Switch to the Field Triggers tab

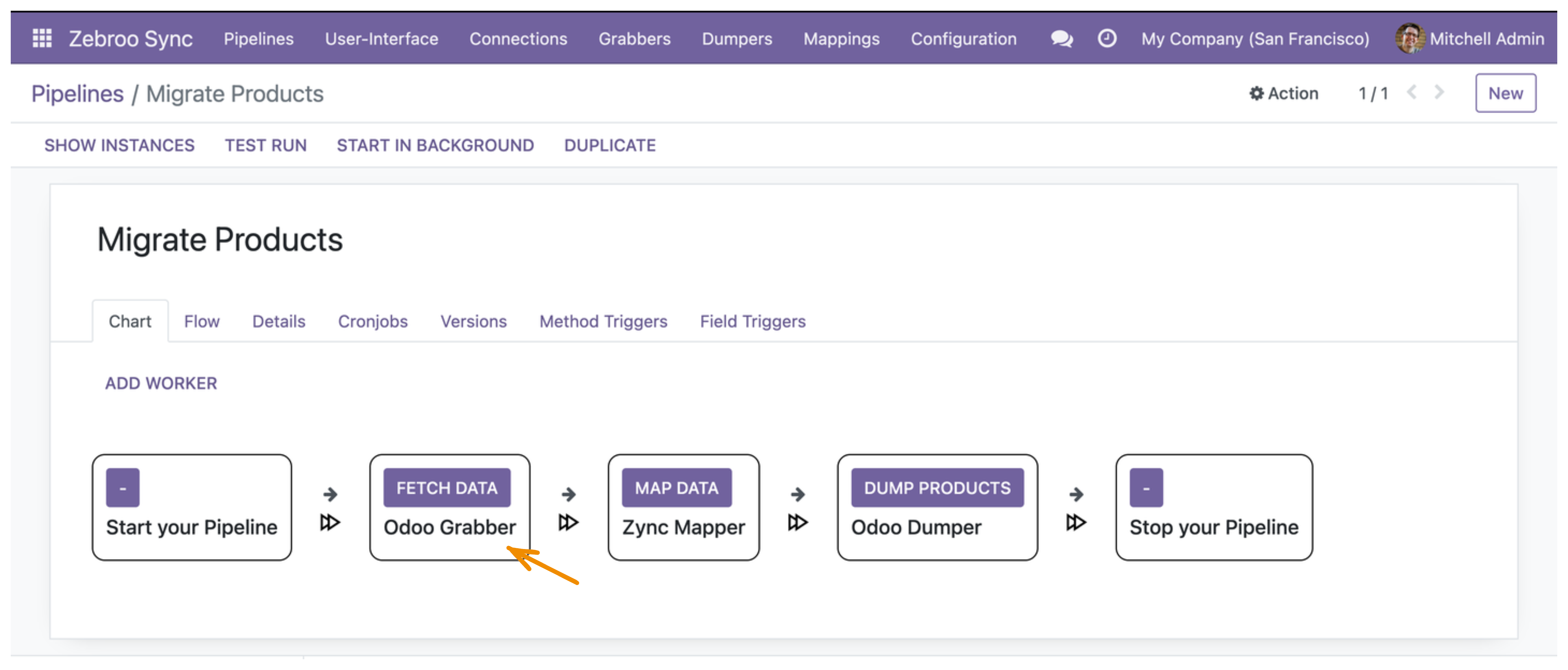coord(752,321)
